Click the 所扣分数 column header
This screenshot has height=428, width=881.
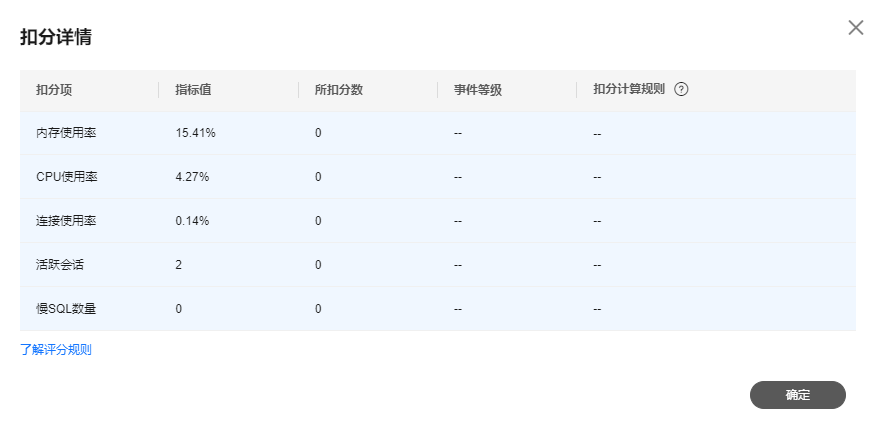pyautogui.click(x=339, y=89)
